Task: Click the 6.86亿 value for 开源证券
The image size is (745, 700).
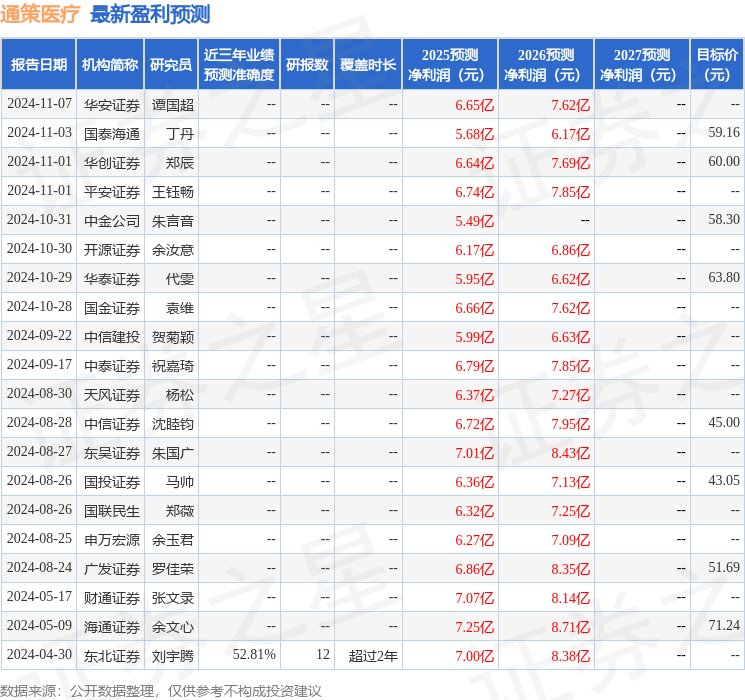Action: pos(571,249)
